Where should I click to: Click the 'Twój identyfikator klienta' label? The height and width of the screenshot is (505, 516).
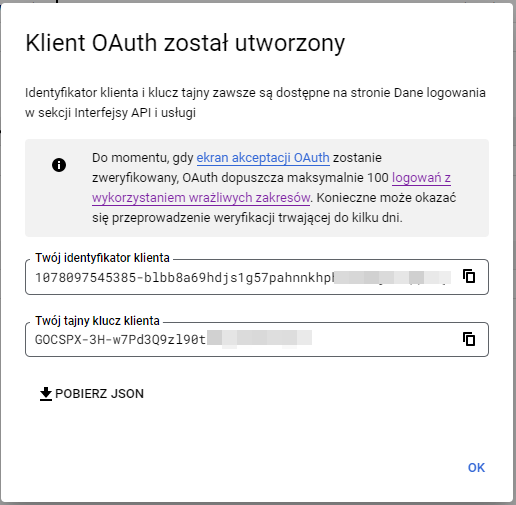click(102, 258)
